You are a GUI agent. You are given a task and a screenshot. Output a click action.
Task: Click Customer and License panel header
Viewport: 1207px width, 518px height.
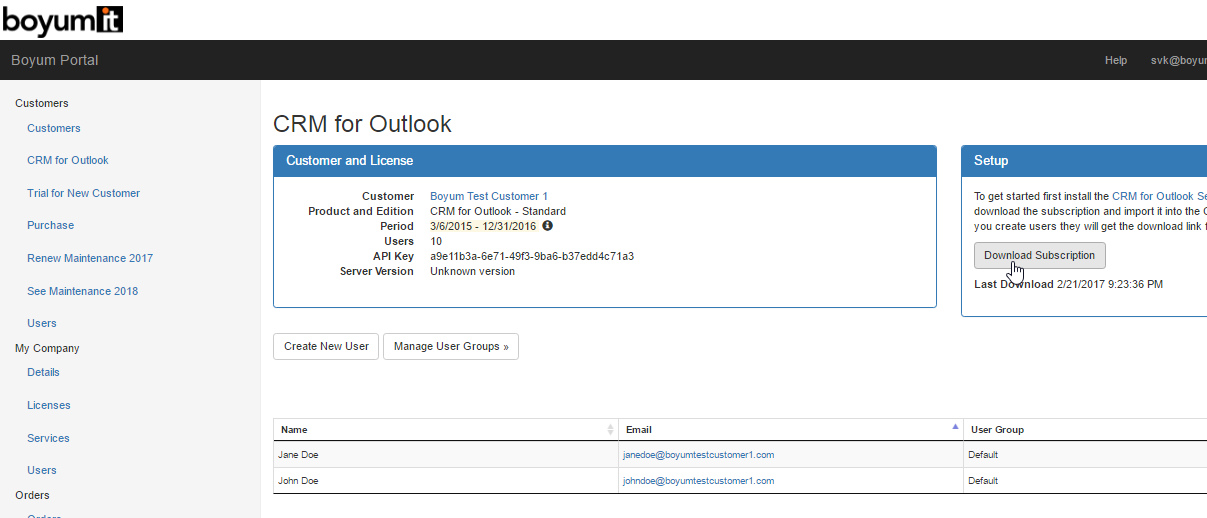point(605,161)
